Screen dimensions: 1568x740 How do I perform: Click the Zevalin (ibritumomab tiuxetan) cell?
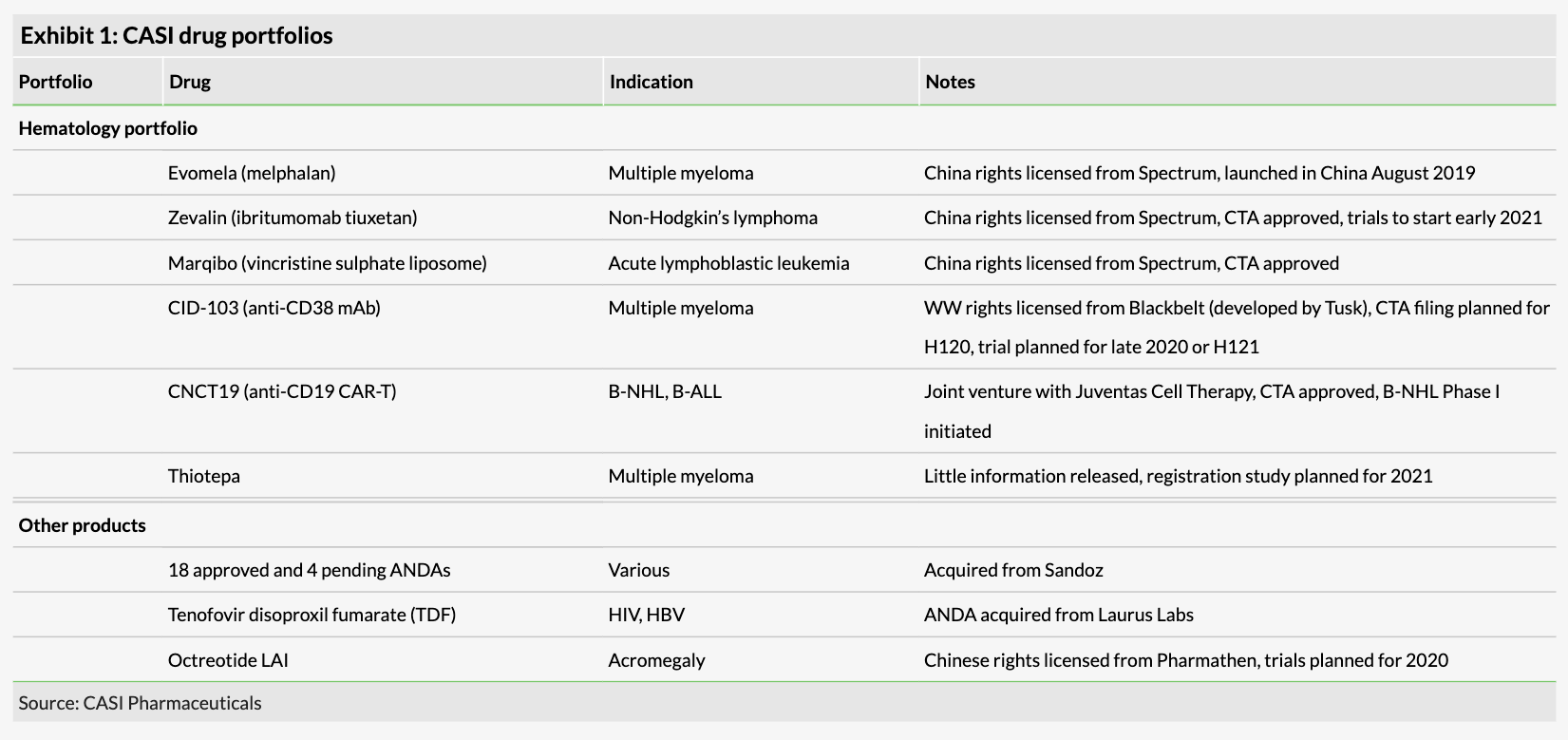click(293, 218)
